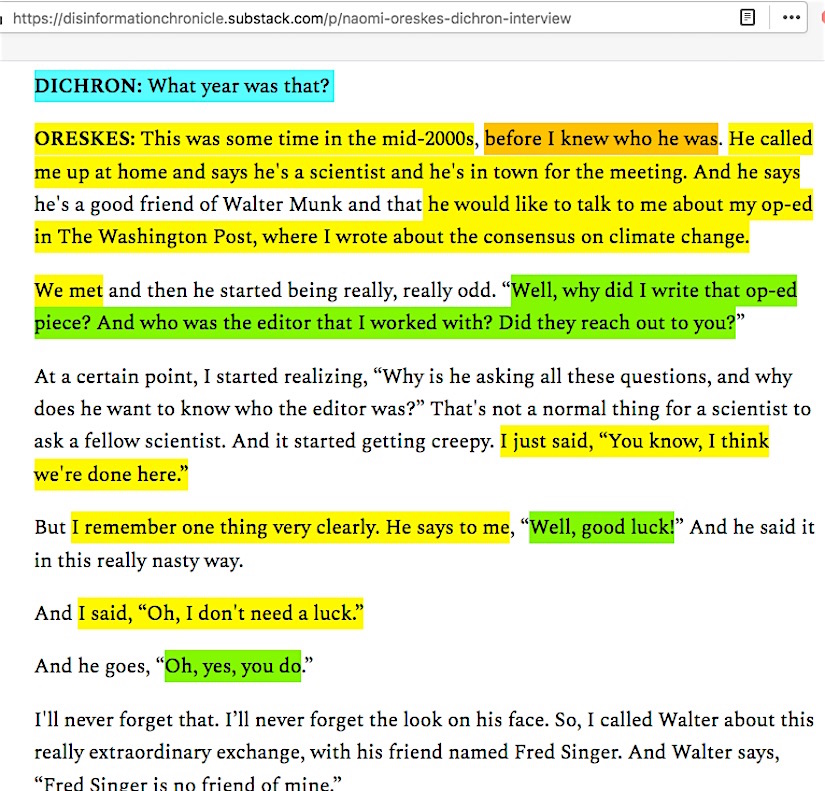Viewport: 825px width, 791px height.
Task: Click the green highlighted "Well, good luck!" quote
Action: pyautogui.click(x=602, y=527)
